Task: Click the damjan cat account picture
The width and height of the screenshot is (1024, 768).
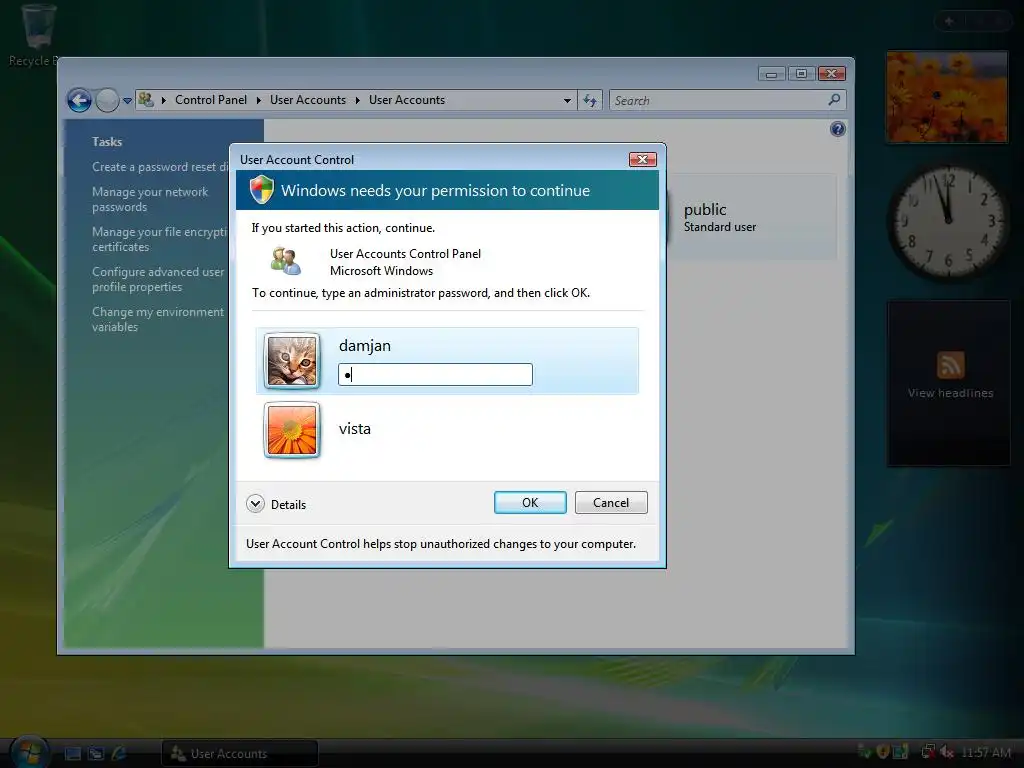Action: click(292, 360)
